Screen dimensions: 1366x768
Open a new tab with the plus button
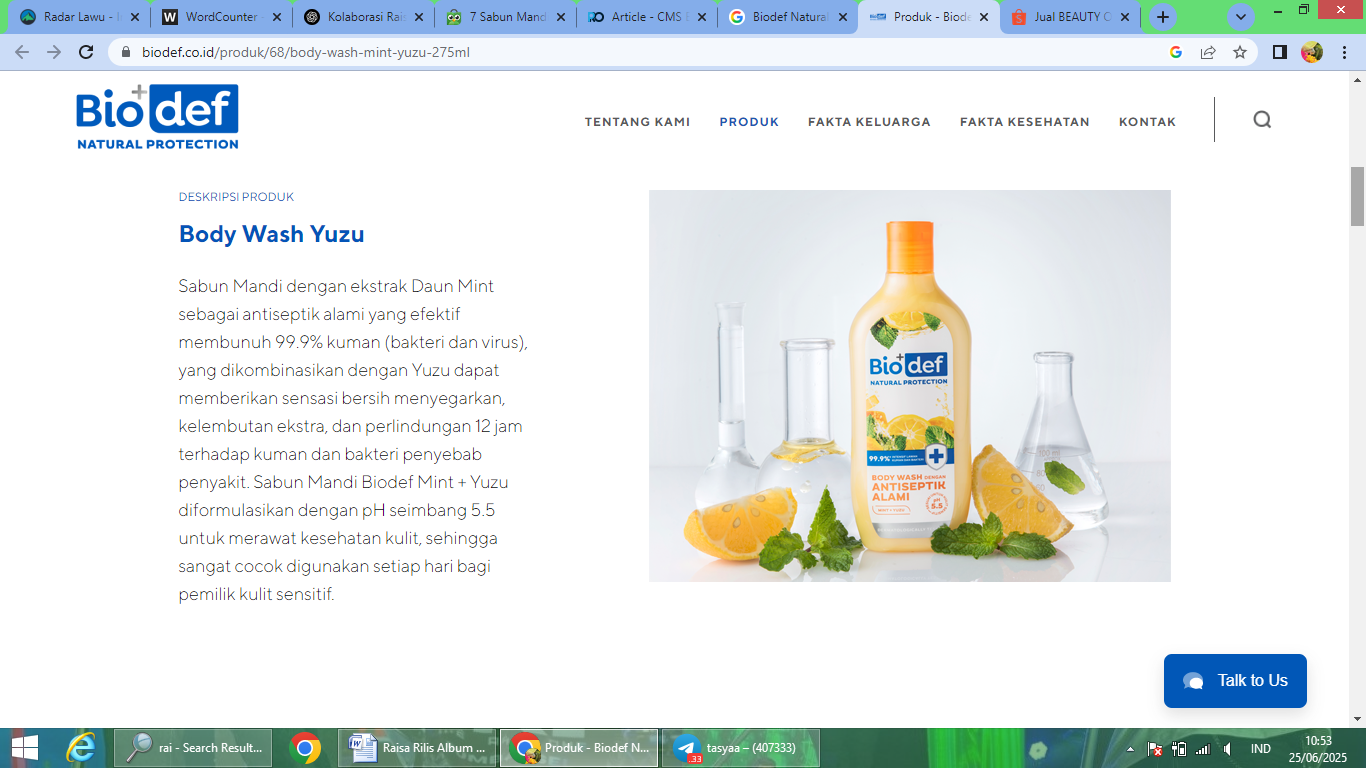(x=1162, y=17)
